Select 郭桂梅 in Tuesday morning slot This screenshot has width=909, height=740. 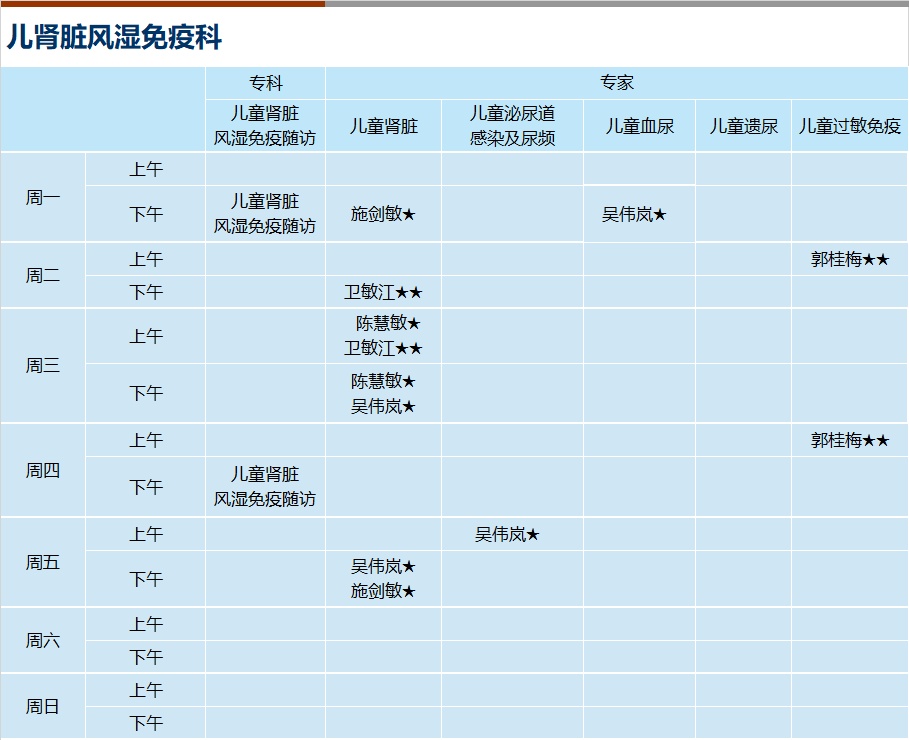849,259
